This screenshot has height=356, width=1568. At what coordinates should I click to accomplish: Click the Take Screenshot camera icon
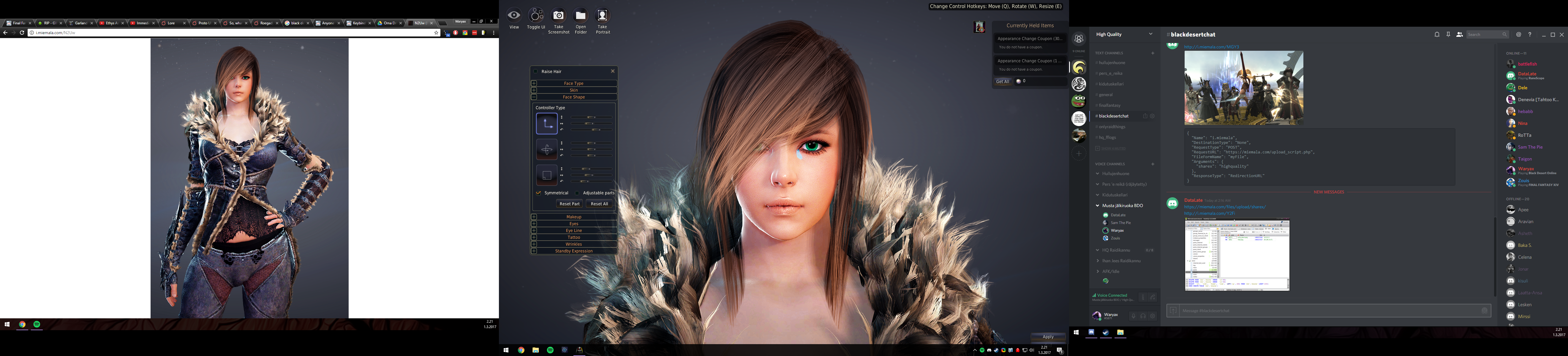click(558, 16)
